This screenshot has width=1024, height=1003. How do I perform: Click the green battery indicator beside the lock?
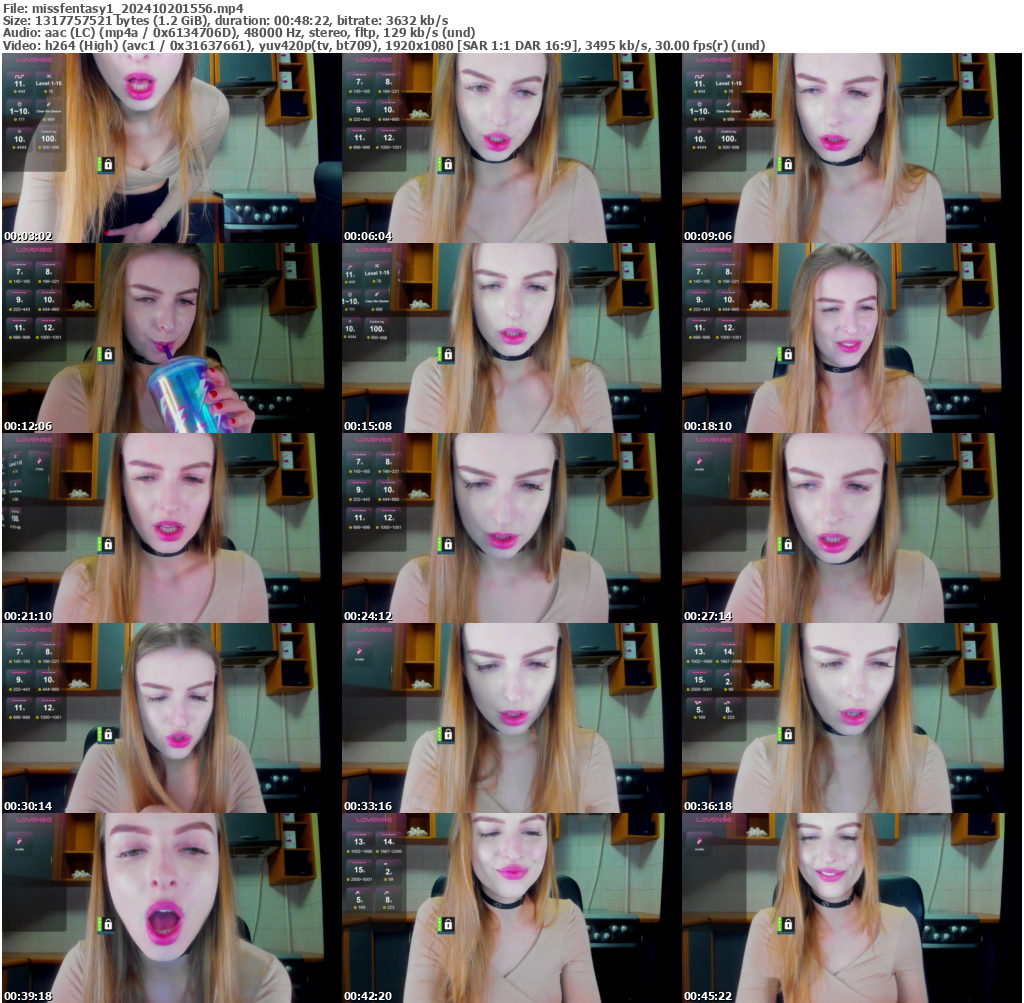click(99, 165)
